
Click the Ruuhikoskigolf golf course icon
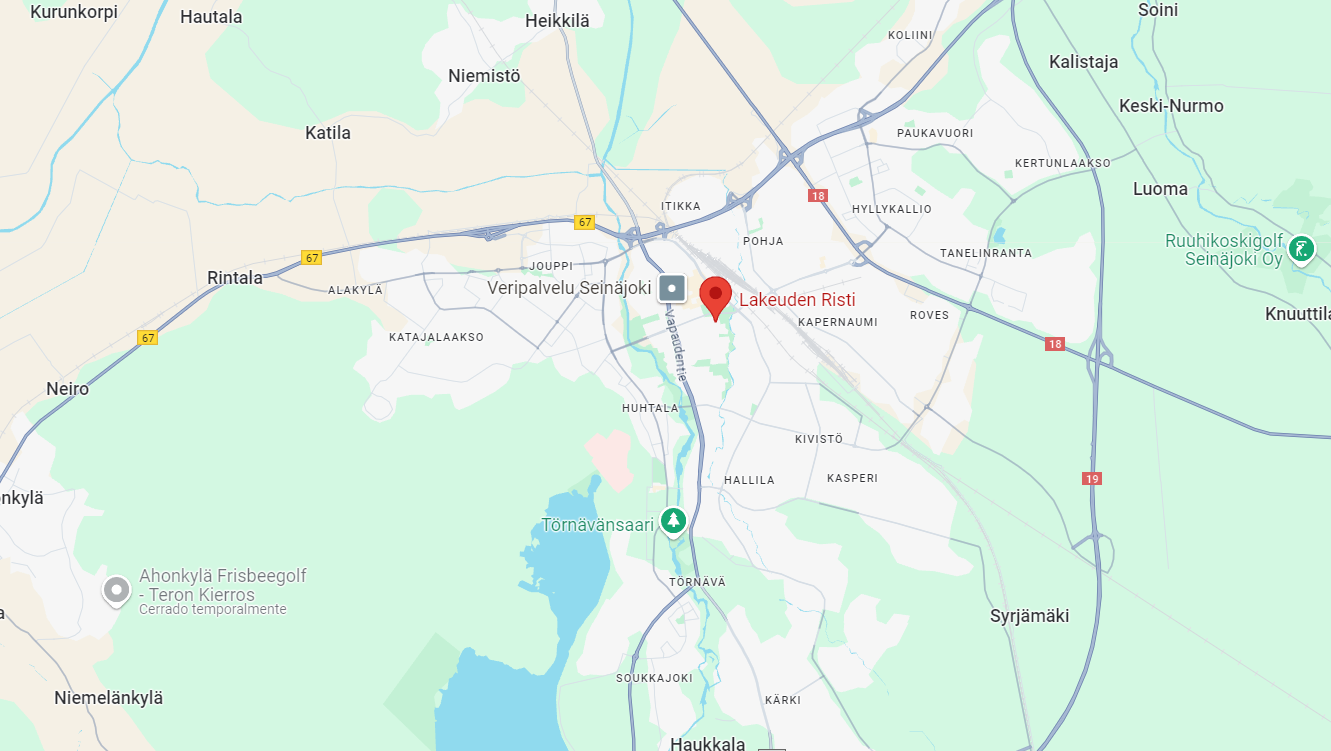click(x=1301, y=249)
